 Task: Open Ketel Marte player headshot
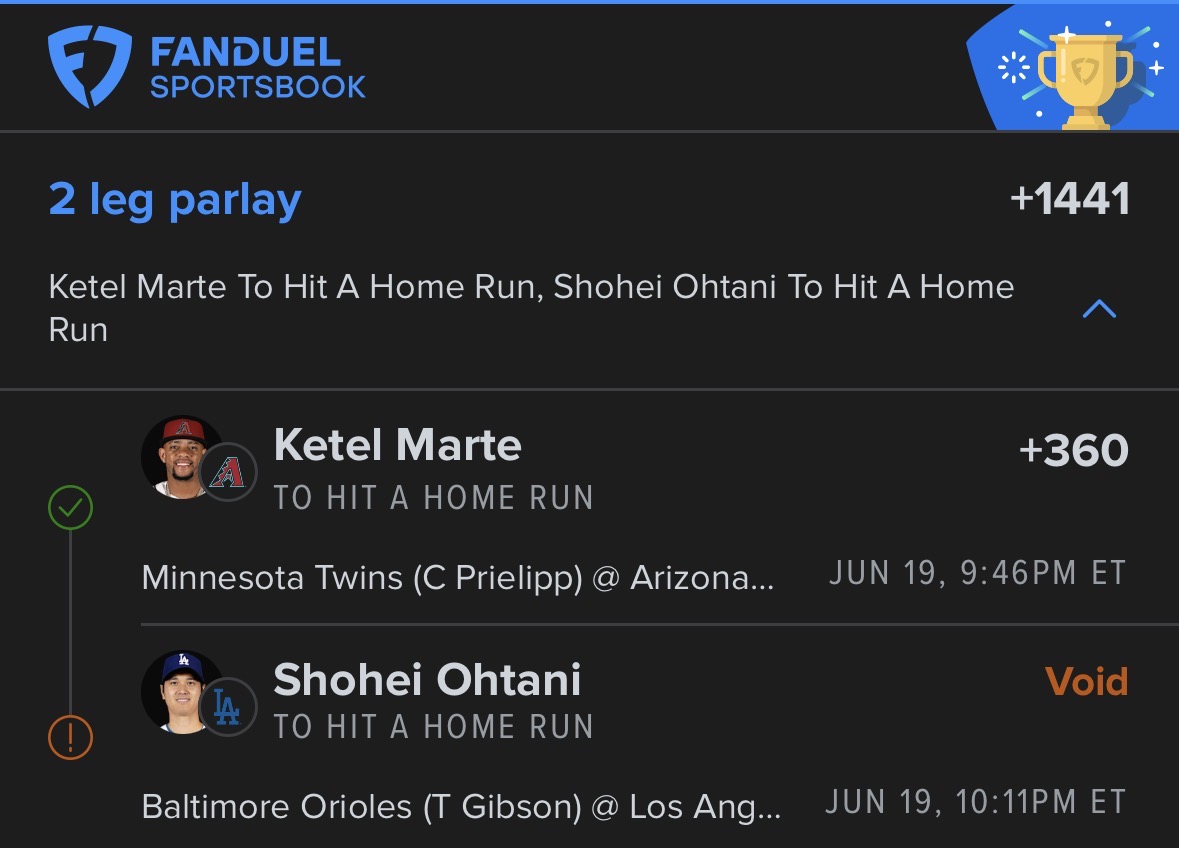tap(180, 457)
